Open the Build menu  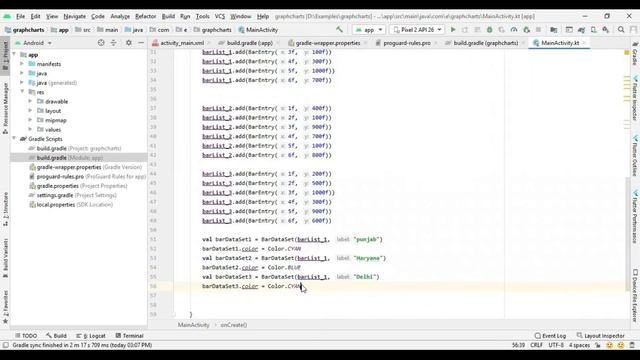(168, 16)
